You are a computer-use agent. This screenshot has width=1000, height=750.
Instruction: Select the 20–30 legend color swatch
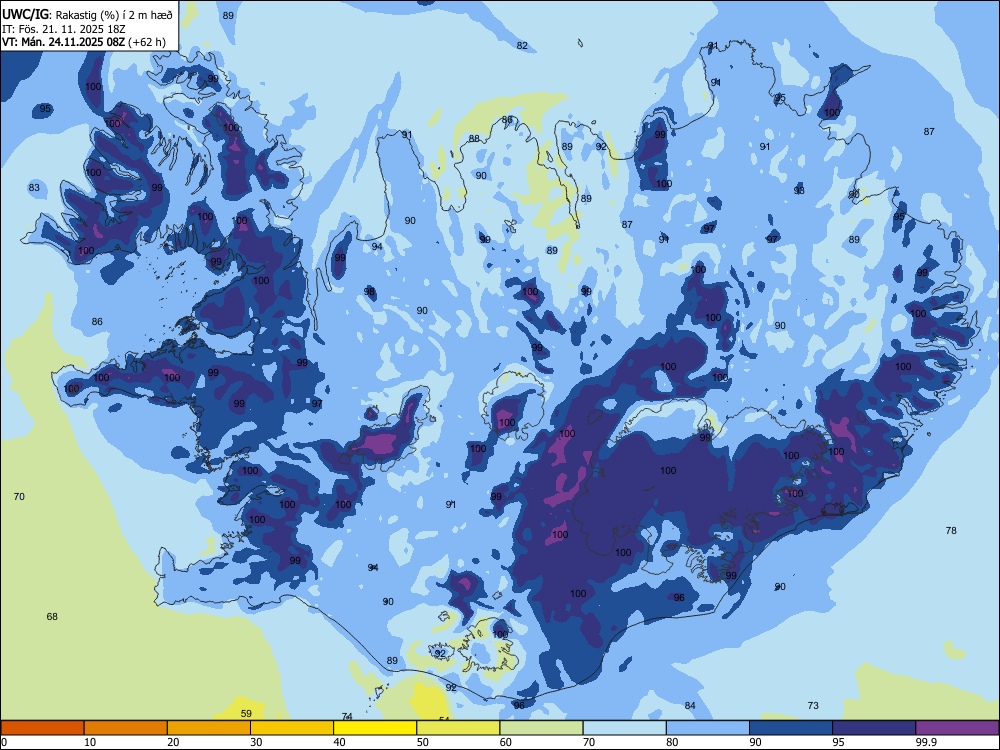tap(209, 728)
